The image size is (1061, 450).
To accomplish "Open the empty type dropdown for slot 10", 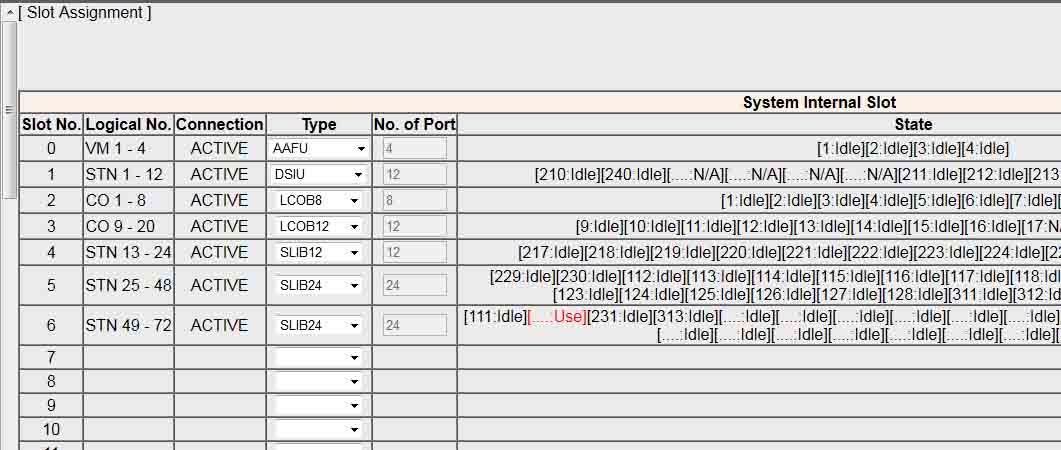I will 319,429.
